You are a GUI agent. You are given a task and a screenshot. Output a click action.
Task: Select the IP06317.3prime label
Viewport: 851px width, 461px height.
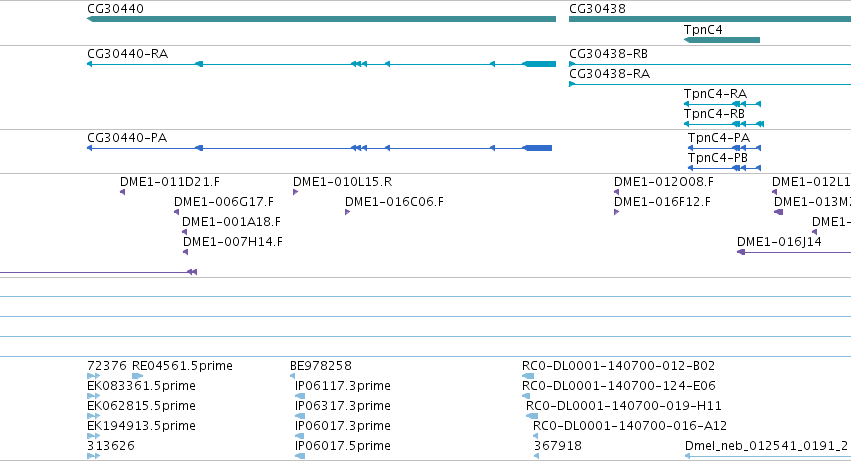(x=342, y=406)
